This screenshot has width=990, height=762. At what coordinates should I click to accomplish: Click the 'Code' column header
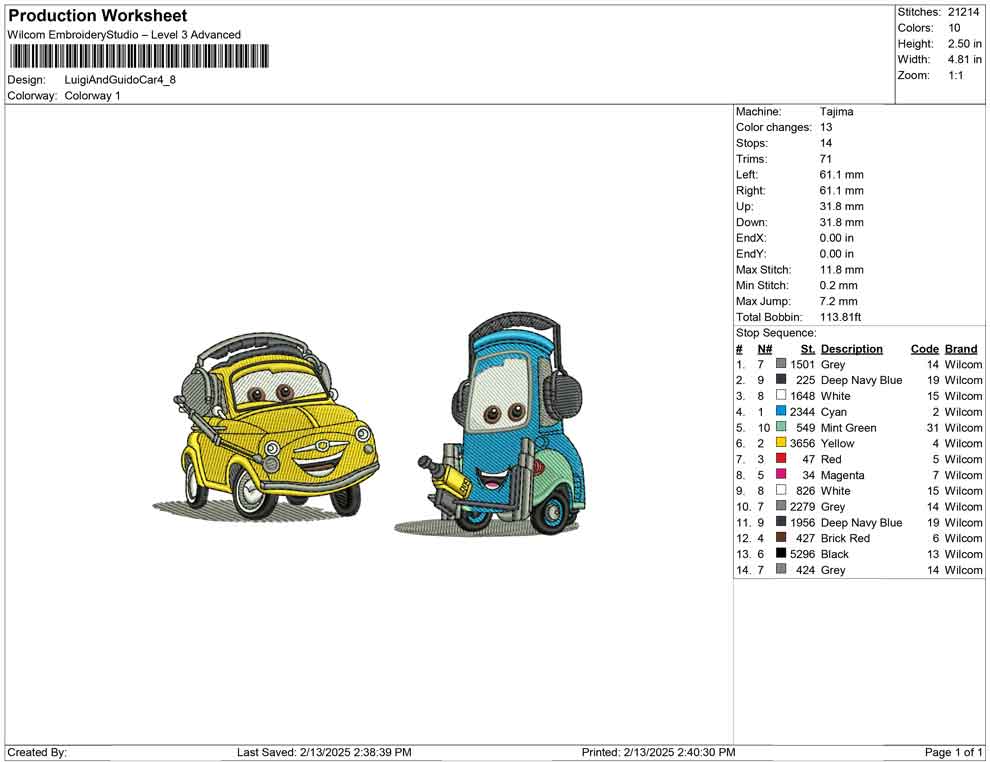tap(925, 348)
